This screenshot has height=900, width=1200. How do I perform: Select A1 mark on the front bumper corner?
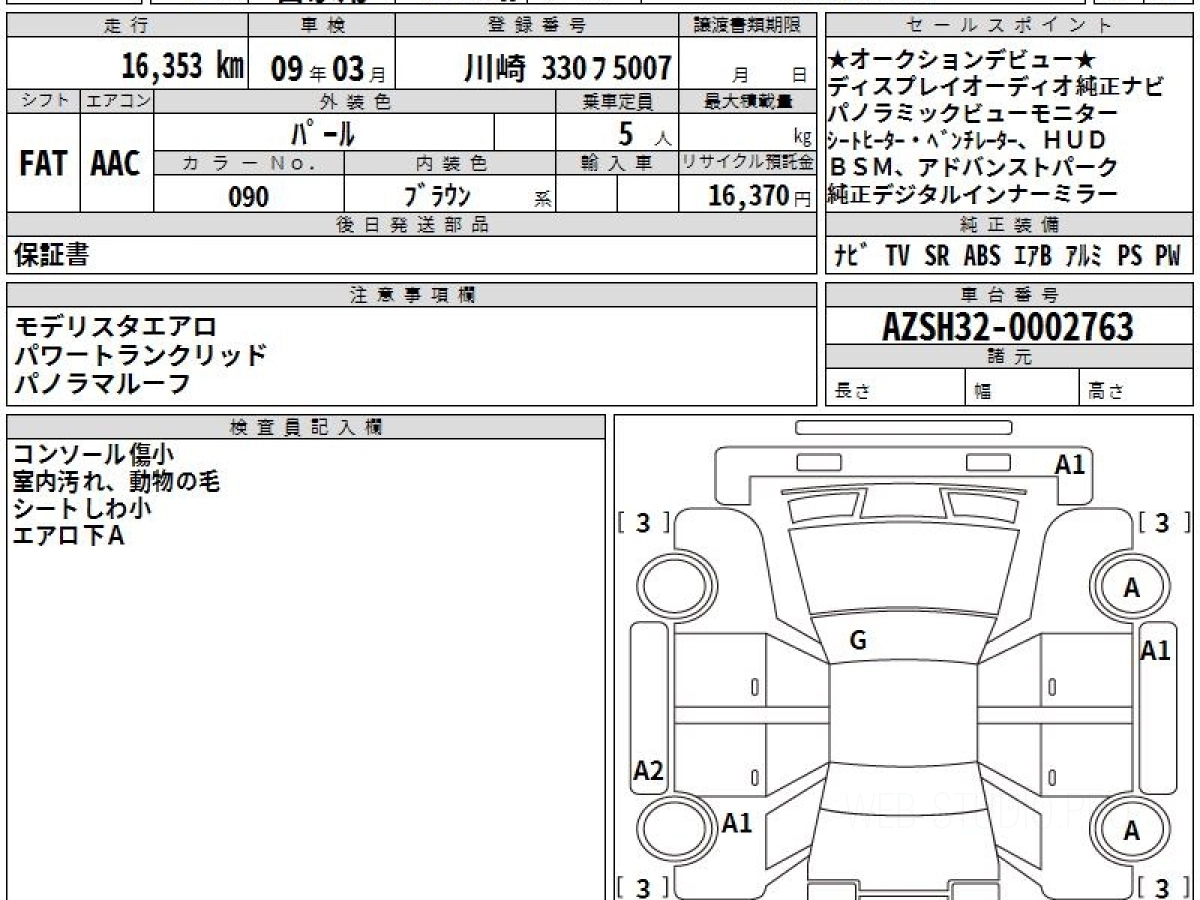[x=1070, y=464]
